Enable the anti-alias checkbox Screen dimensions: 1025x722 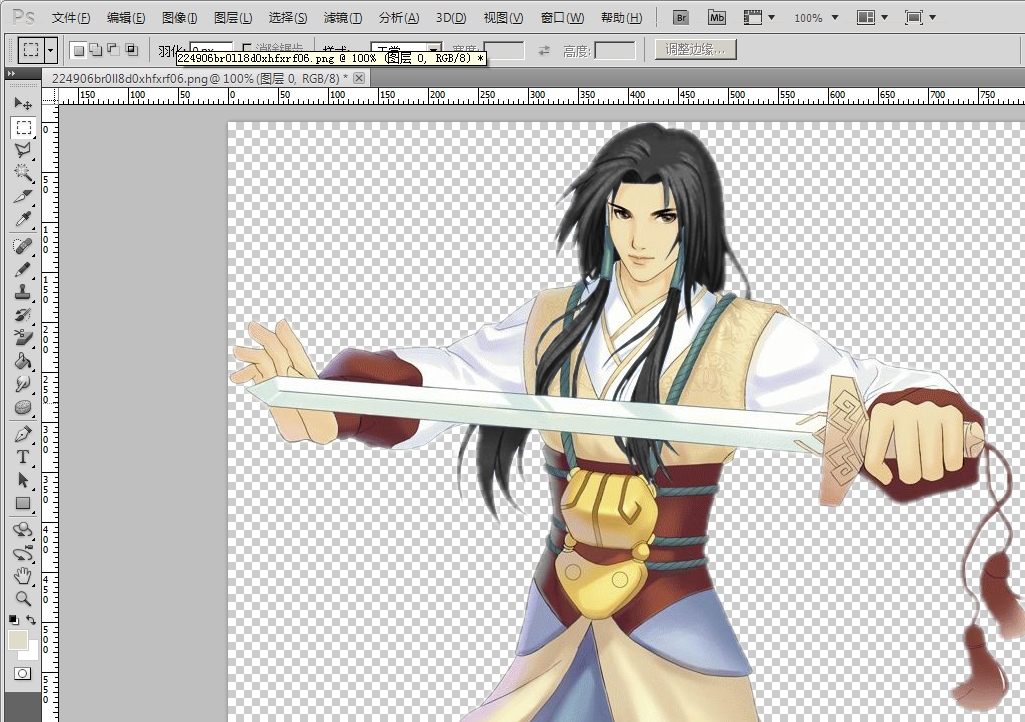point(246,48)
